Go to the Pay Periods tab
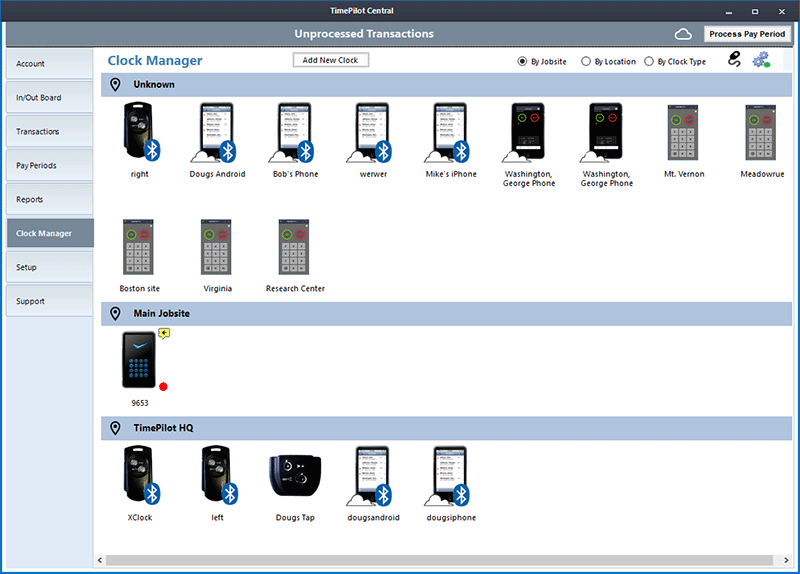The height and width of the screenshot is (574, 800). click(x=50, y=166)
